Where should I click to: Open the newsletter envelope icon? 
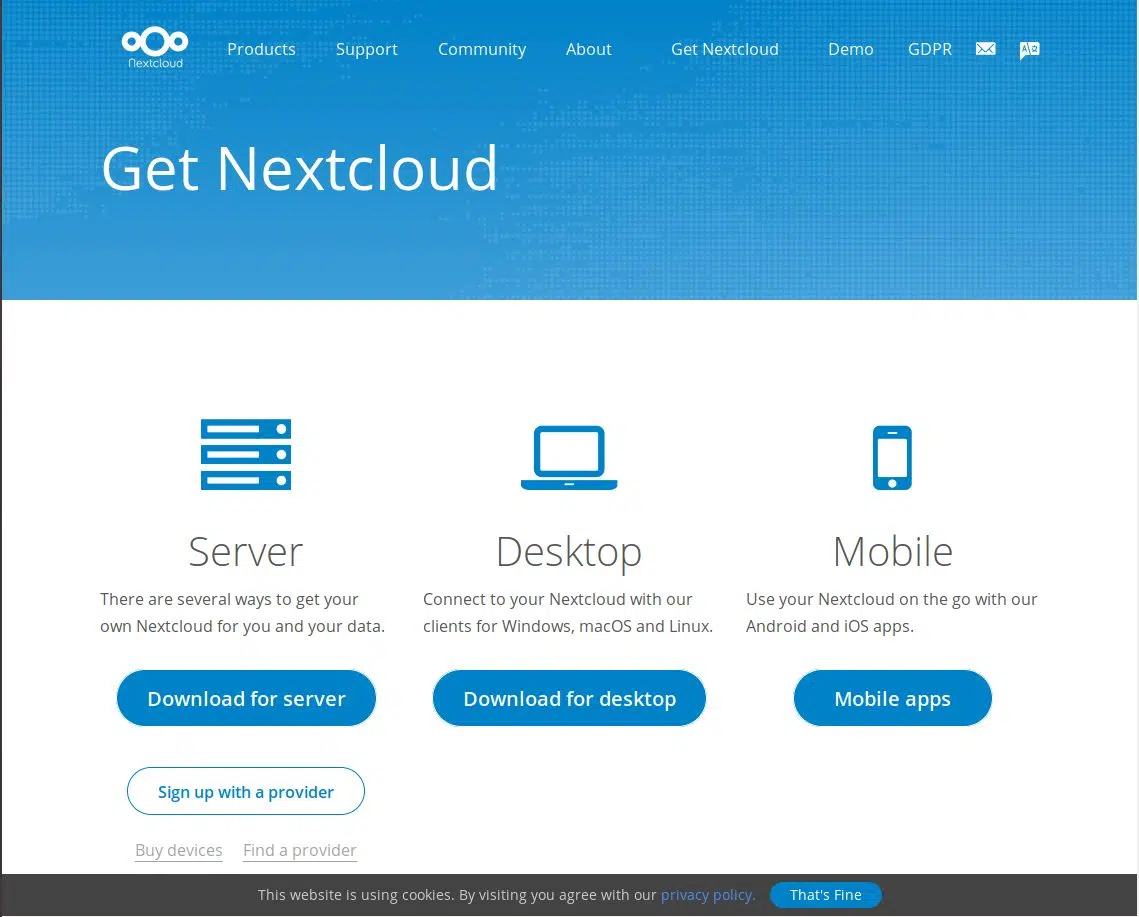click(x=985, y=48)
